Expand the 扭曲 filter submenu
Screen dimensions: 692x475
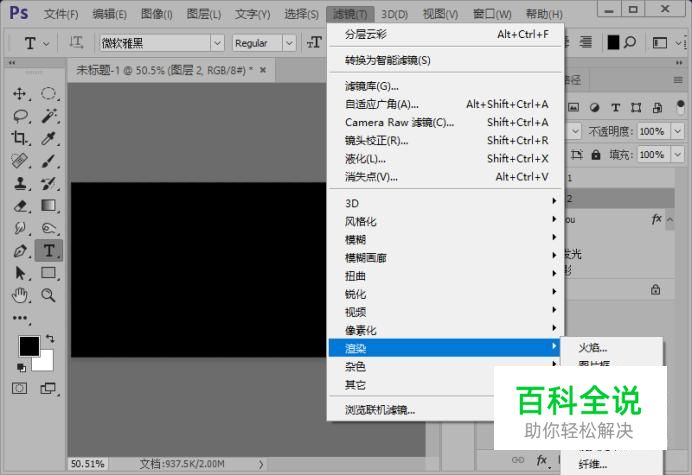[x=445, y=276]
